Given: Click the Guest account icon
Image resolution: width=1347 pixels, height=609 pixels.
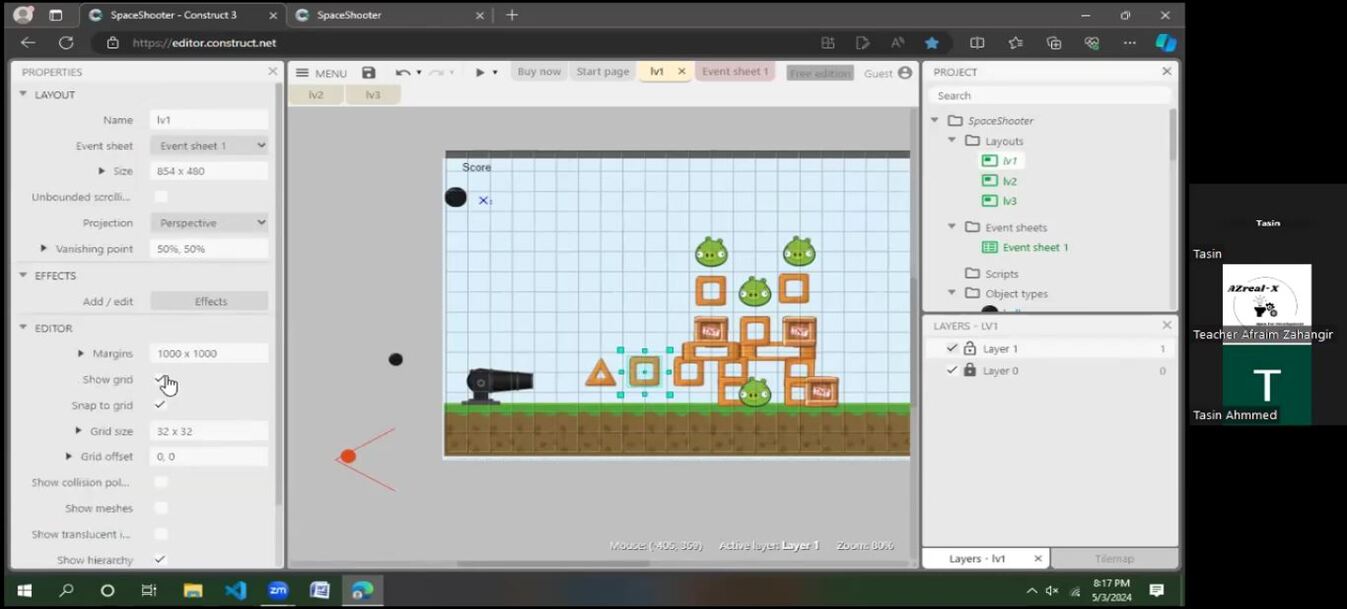Looking at the screenshot, I should tap(905, 73).
